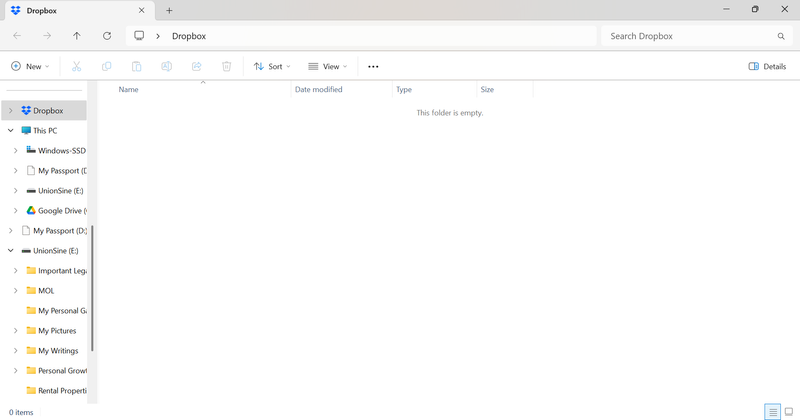This screenshot has height=420, width=800.
Task: Expand My Pictures folder node
Action: pyautogui.click(x=15, y=331)
